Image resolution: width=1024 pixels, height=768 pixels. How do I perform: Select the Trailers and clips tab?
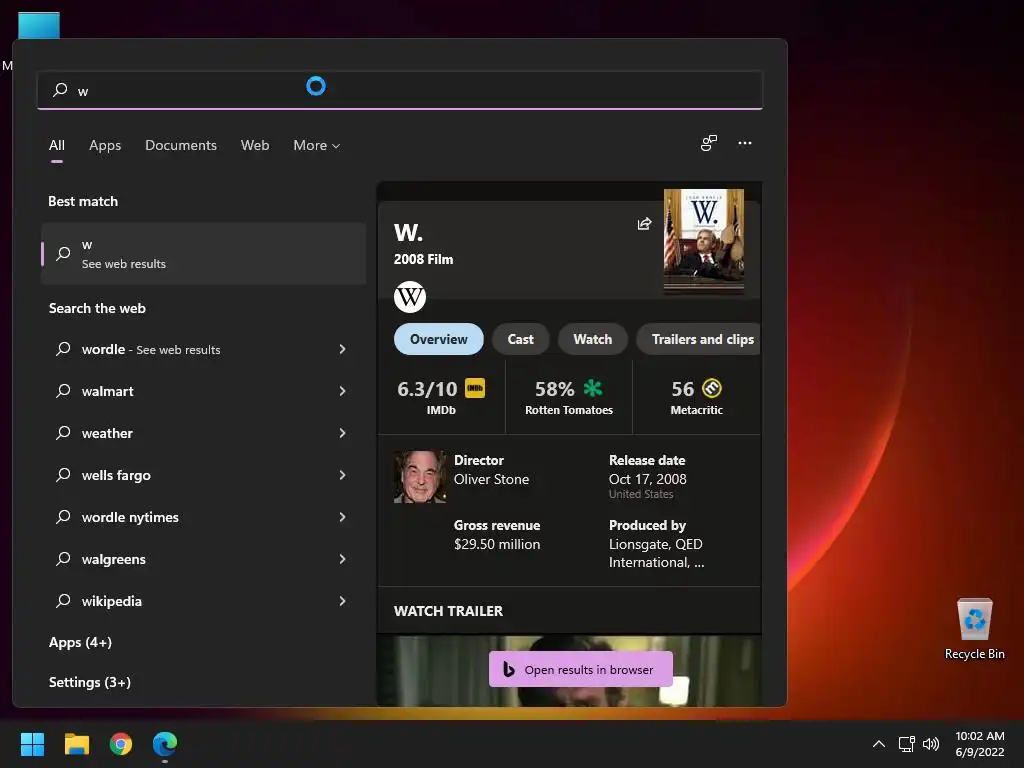pos(699,339)
